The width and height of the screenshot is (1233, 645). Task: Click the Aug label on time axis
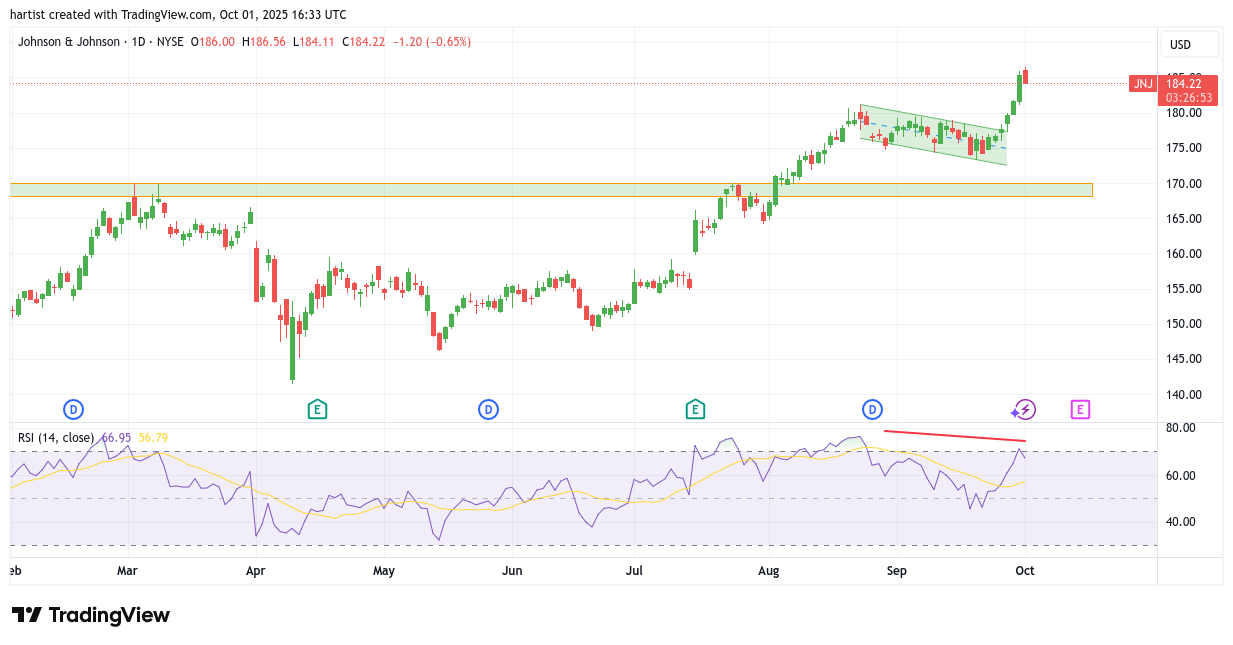pyautogui.click(x=768, y=572)
